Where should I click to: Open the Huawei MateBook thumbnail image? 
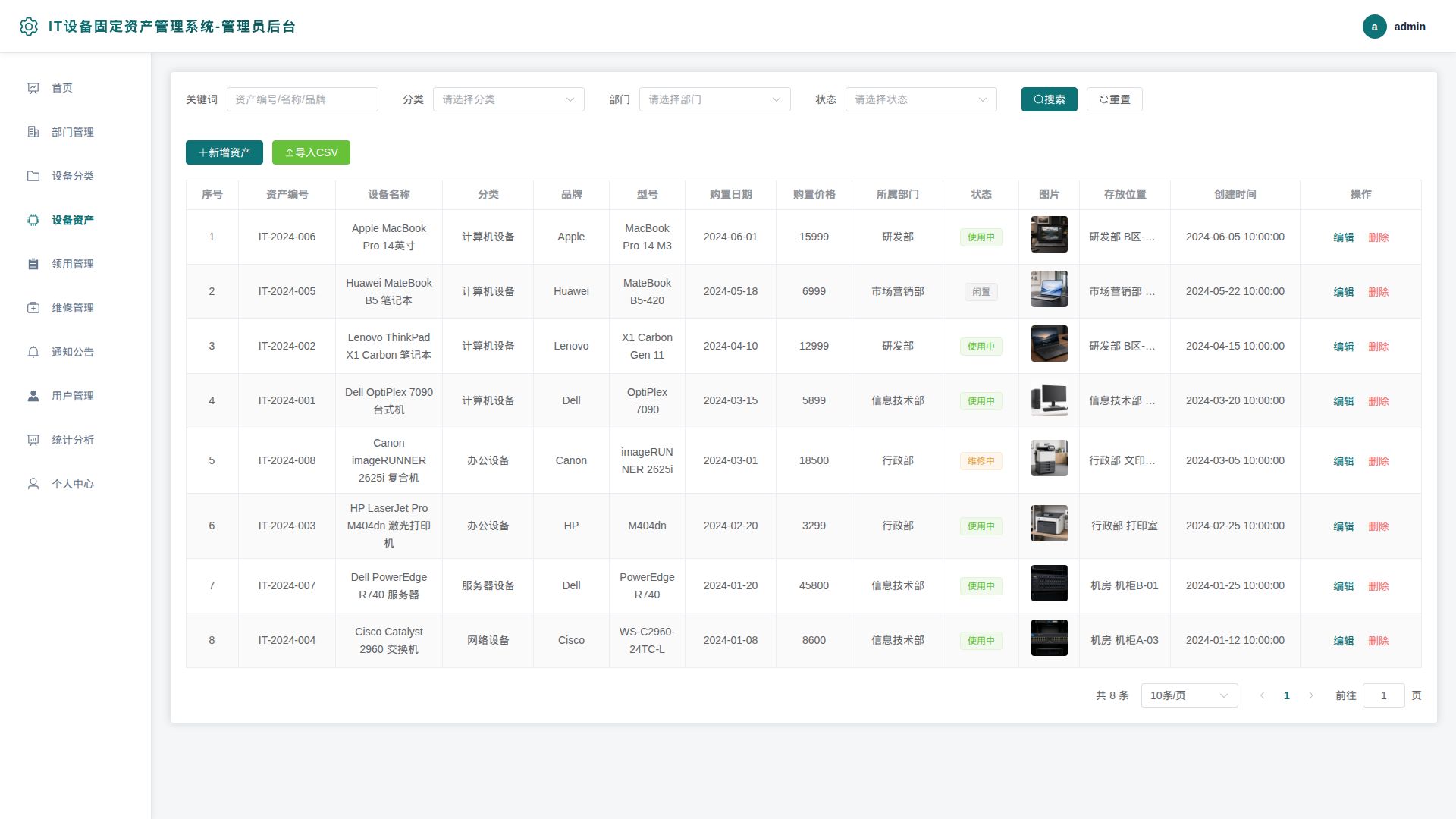1050,289
